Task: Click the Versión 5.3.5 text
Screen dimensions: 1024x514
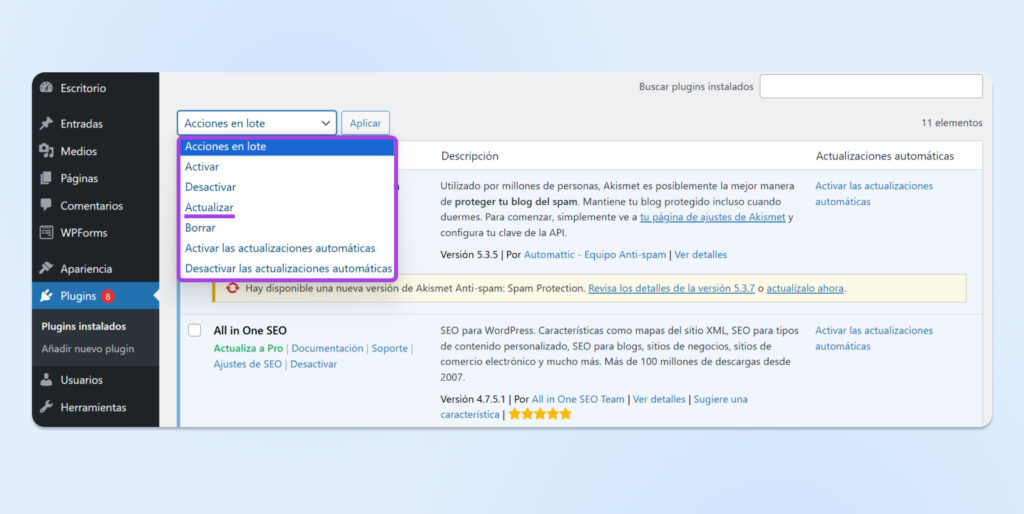Action: point(469,255)
